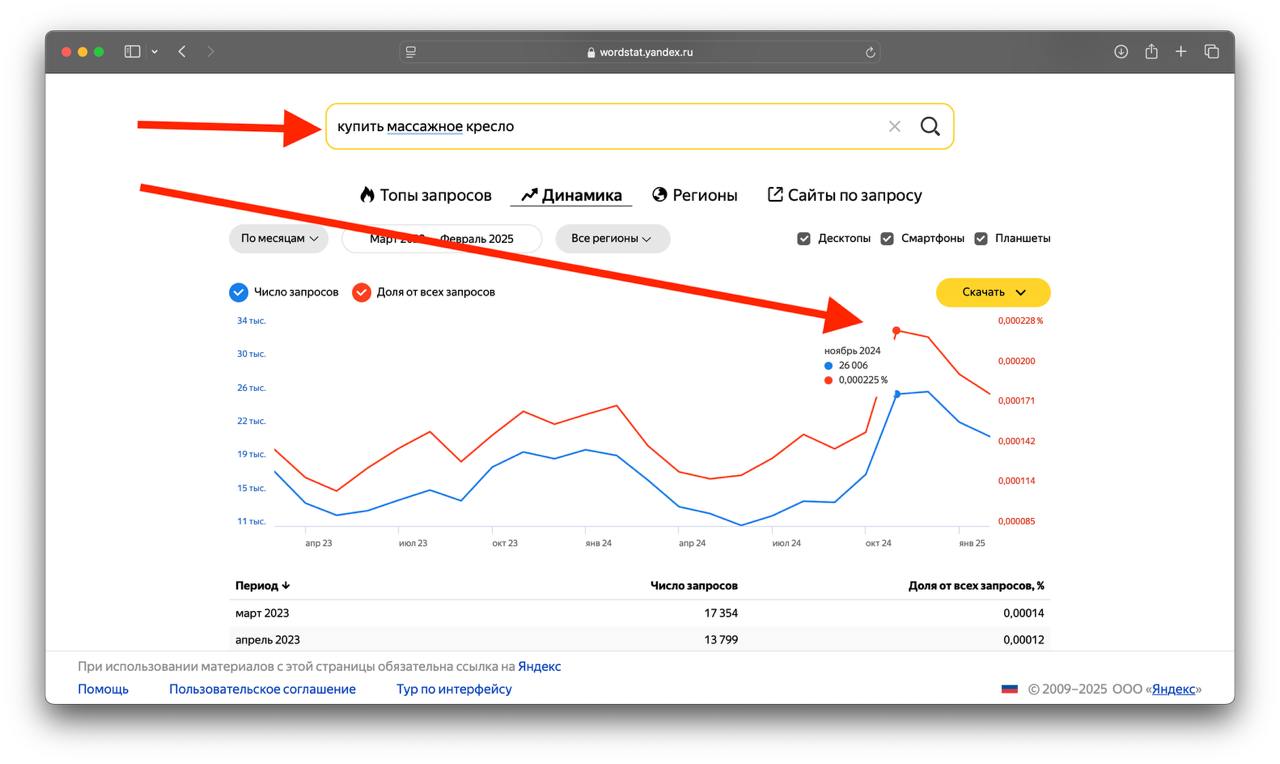1280x764 pixels.
Task: Open Тур по интерфейсу link
Action: click(454, 689)
